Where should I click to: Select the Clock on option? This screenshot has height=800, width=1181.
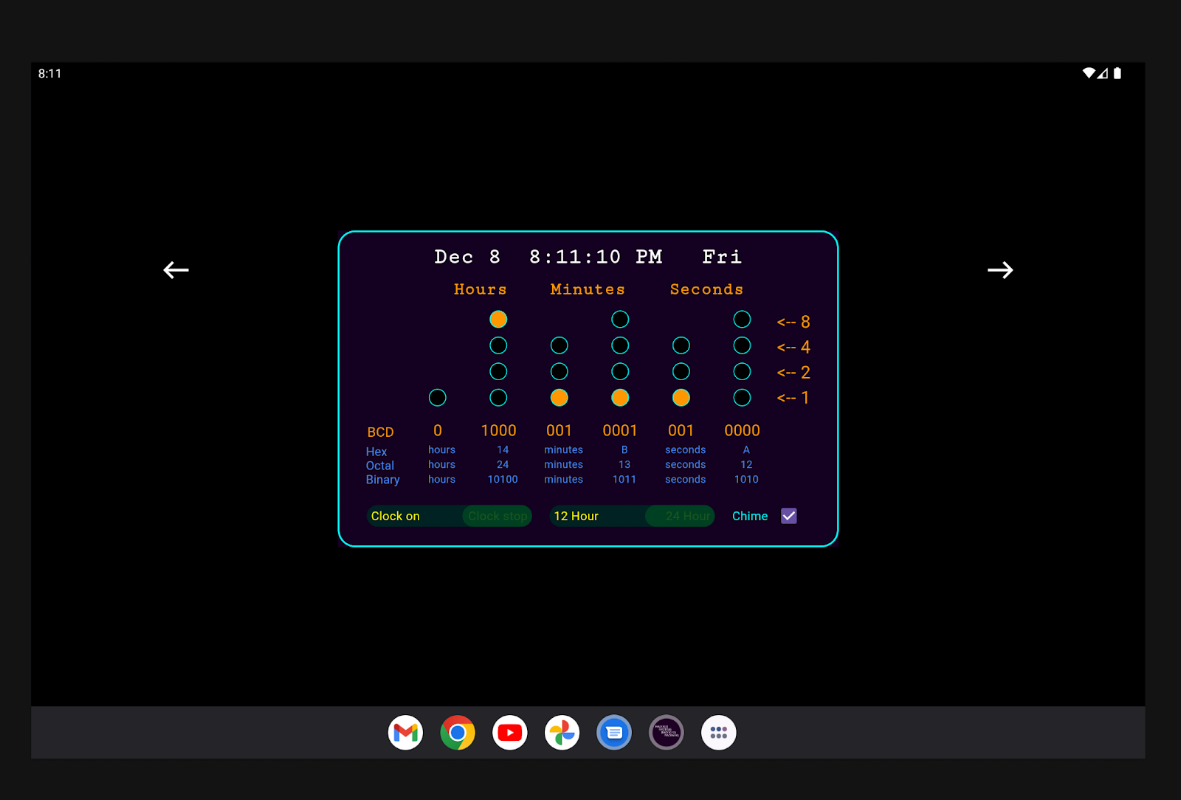pos(395,516)
